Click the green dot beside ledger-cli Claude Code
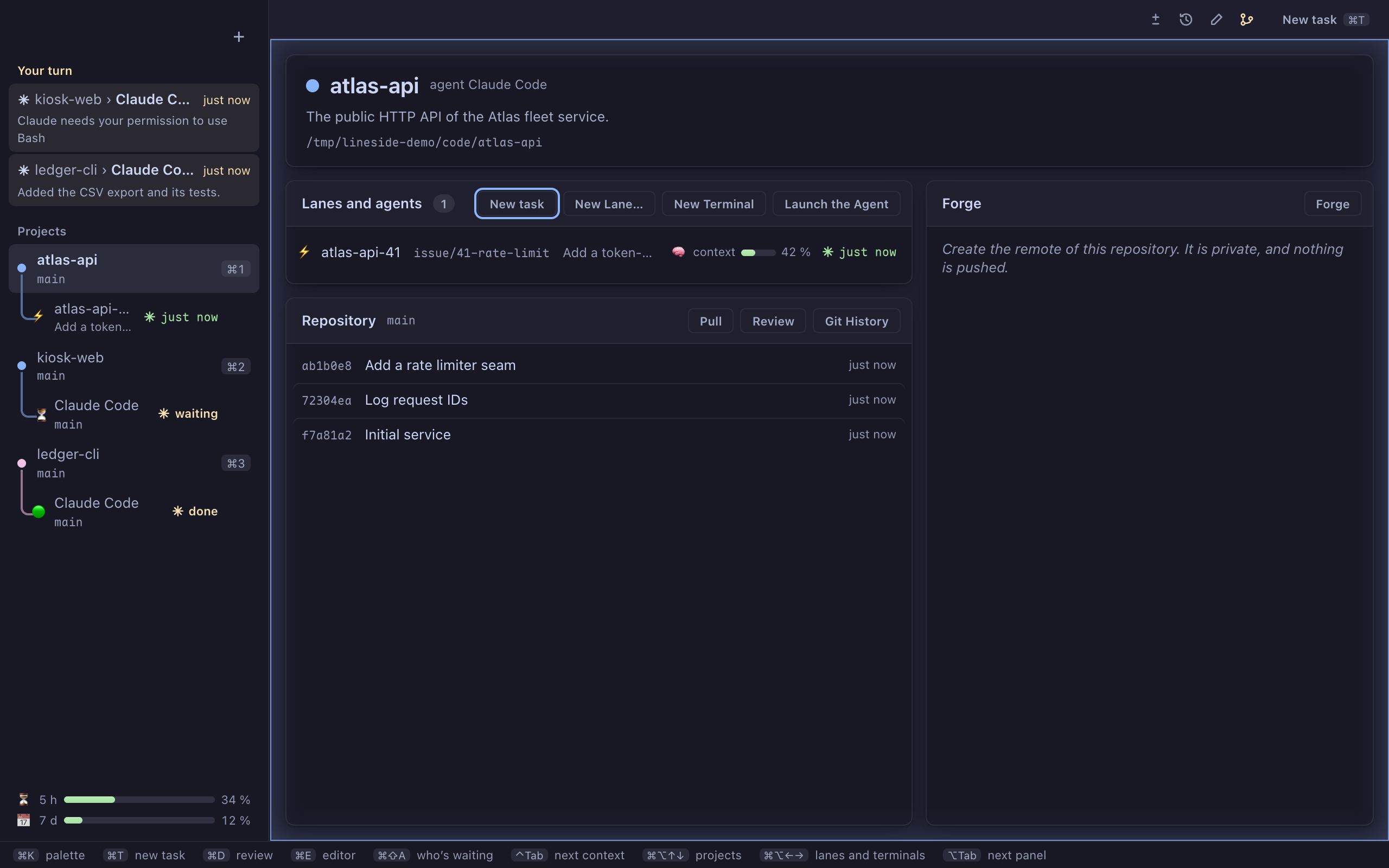Screen dimensions: 1389x868 click(x=39, y=512)
